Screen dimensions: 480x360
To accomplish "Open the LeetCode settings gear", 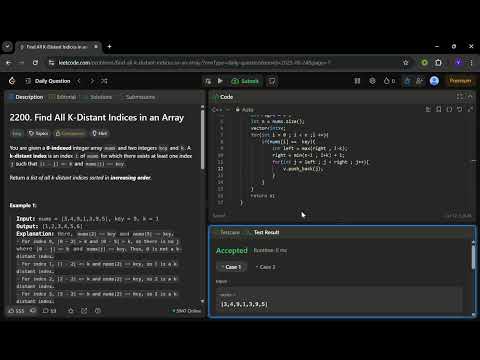I will tap(372, 81).
